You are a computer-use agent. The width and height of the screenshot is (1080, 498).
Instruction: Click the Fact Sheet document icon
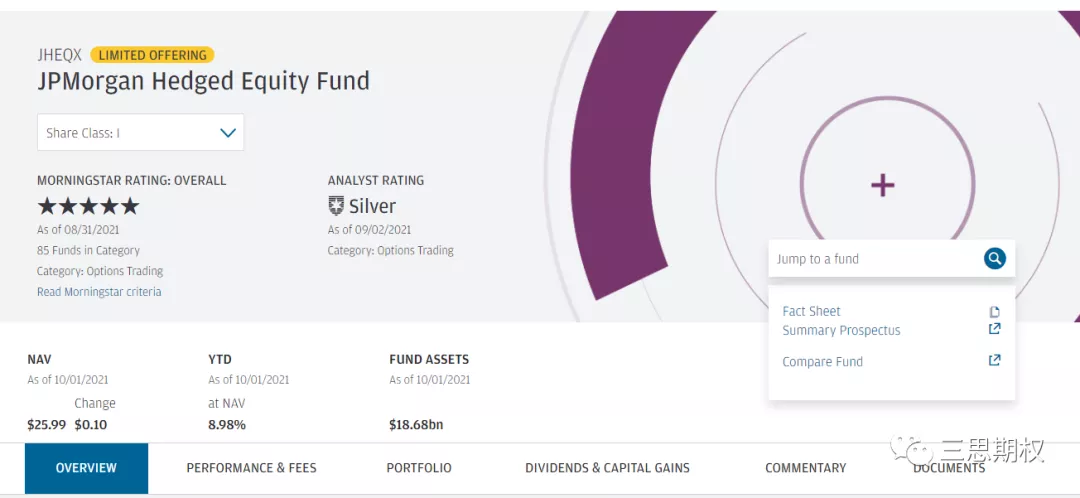pos(994,312)
